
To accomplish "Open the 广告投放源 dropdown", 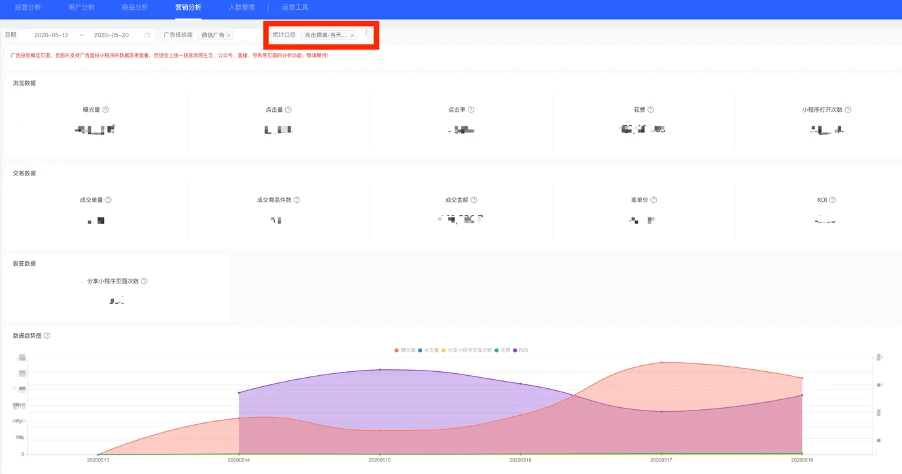I will point(229,35).
